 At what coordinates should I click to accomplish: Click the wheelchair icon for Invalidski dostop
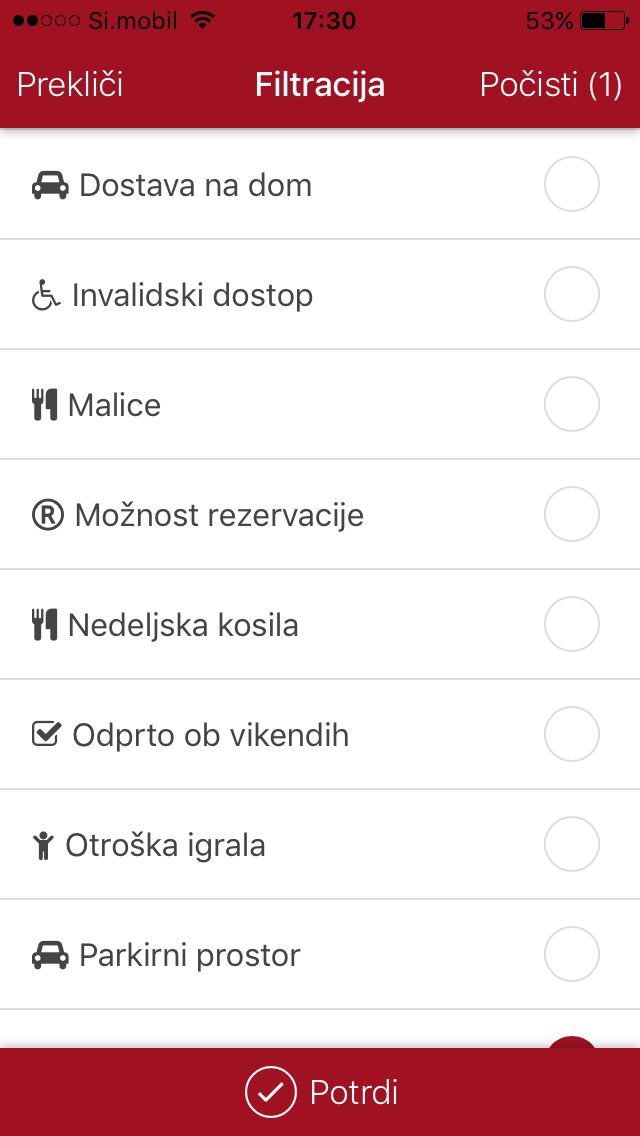46,296
